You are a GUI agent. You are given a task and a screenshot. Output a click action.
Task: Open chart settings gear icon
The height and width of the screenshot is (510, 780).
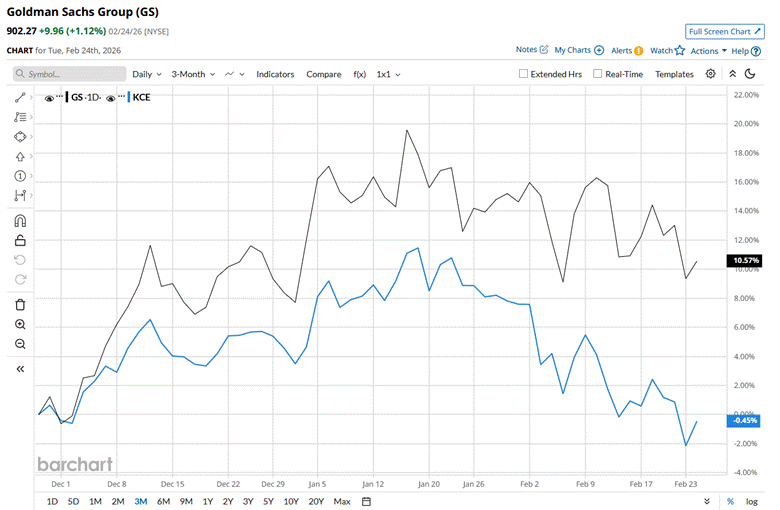click(711, 74)
